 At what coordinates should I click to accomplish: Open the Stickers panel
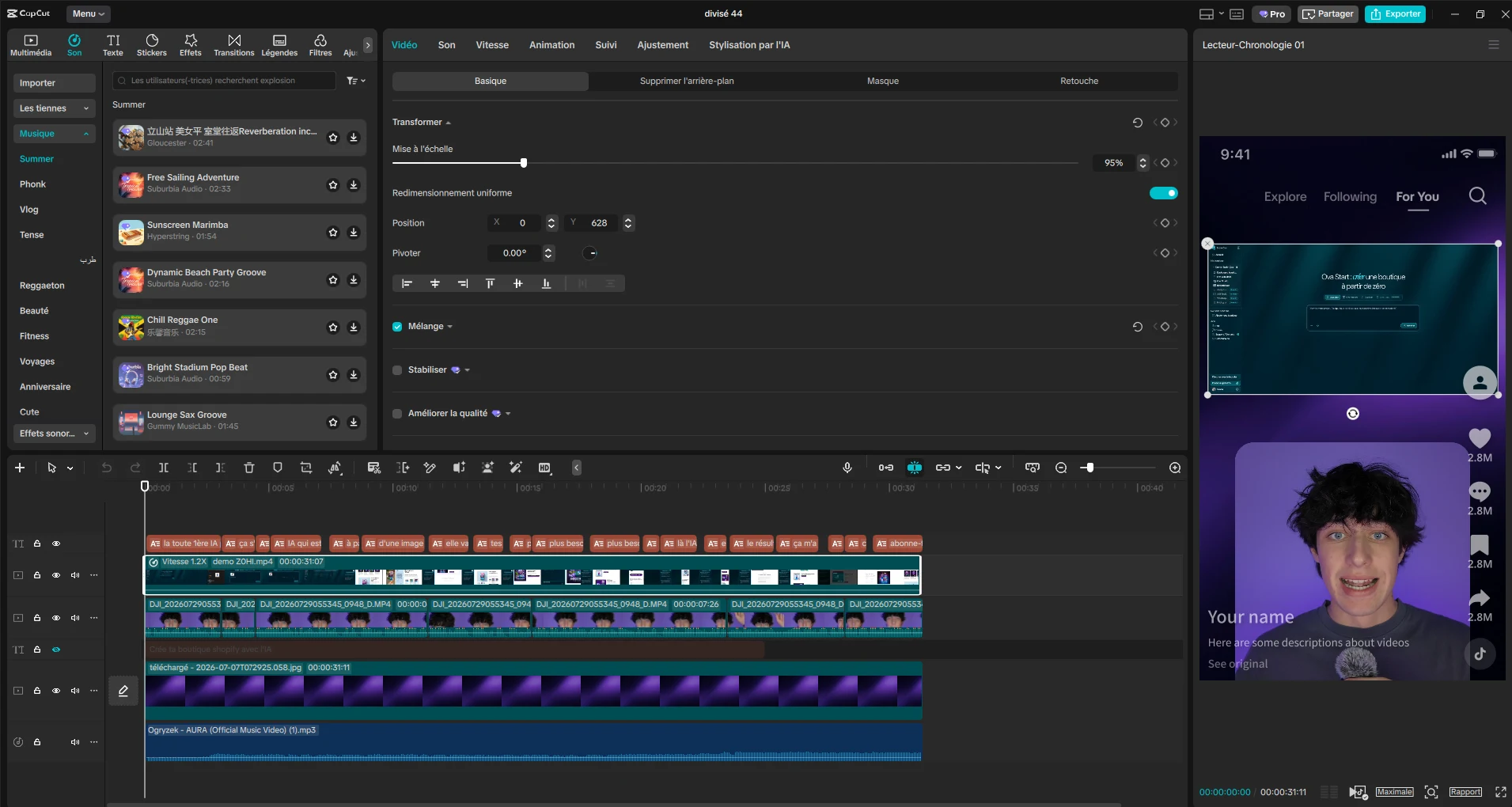(151, 45)
